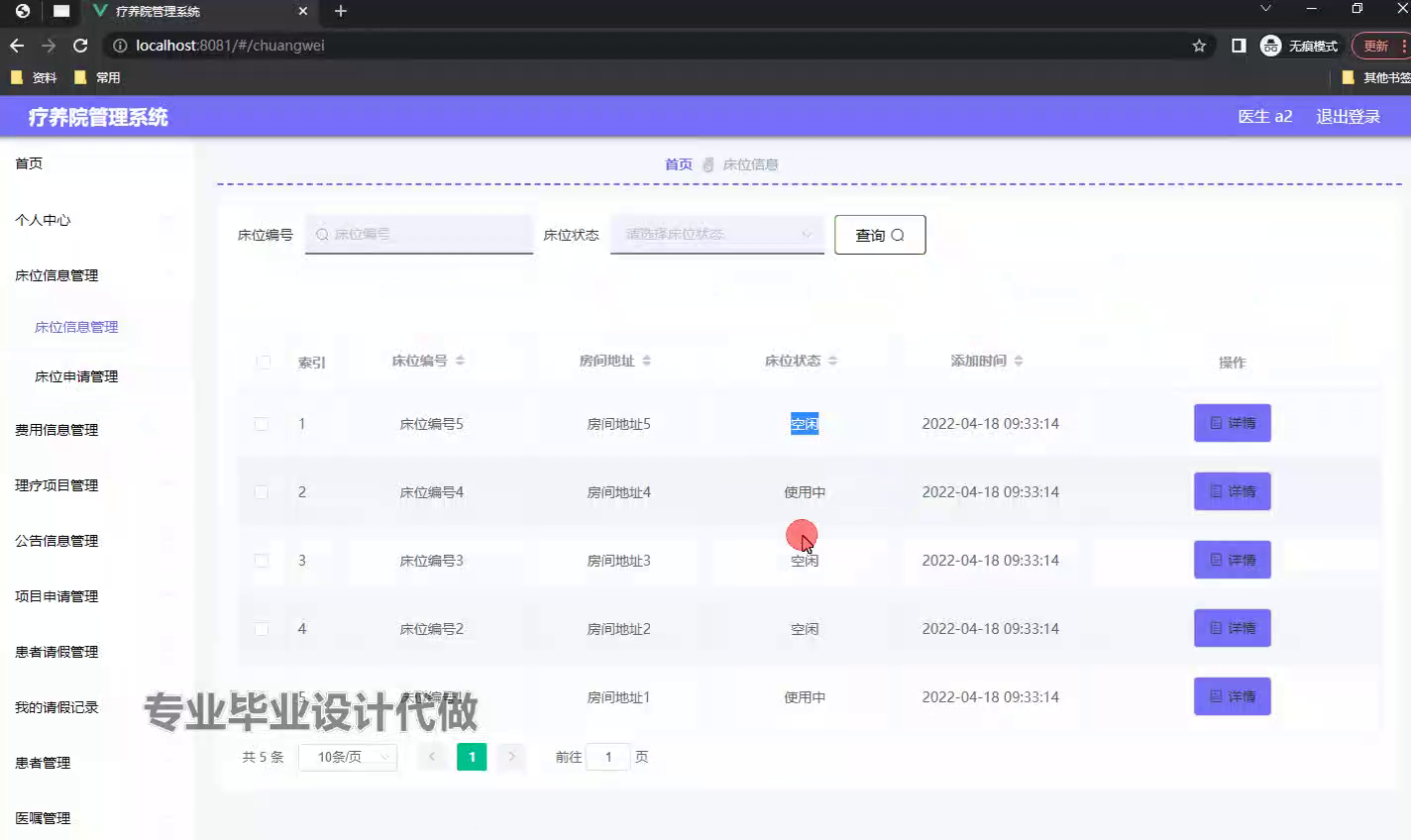Open a new browser tab with plus
The image size is (1411, 840).
[x=341, y=11]
